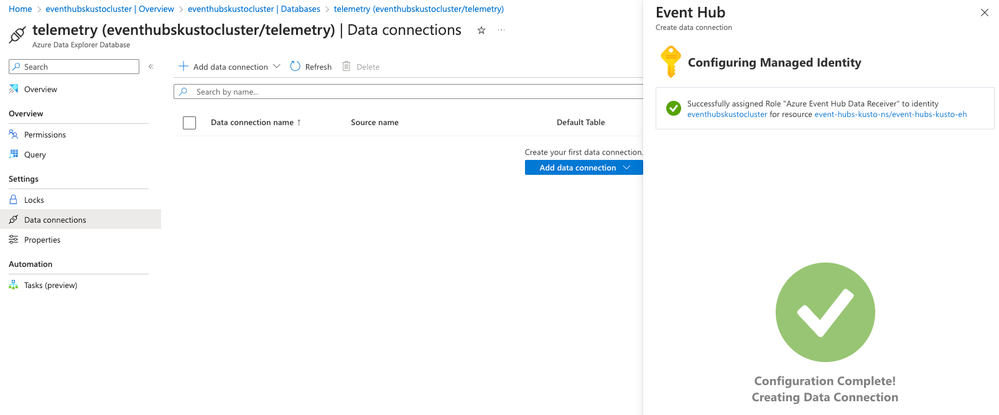The image size is (999, 415).
Task: Click the 'Configuring Managed Identity' heading
Action: point(775,62)
